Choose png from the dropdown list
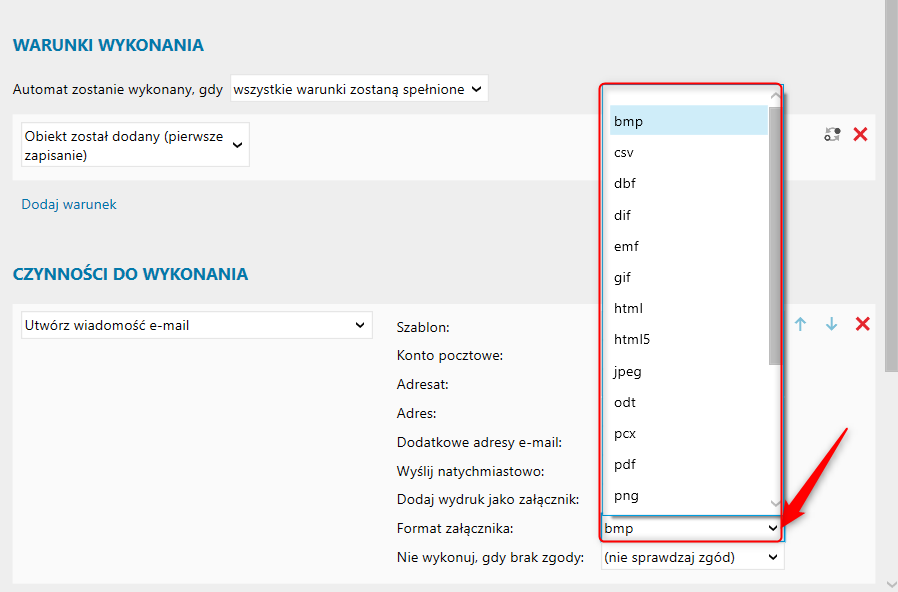Viewport: 898px width, 592px height. pyautogui.click(x=626, y=496)
